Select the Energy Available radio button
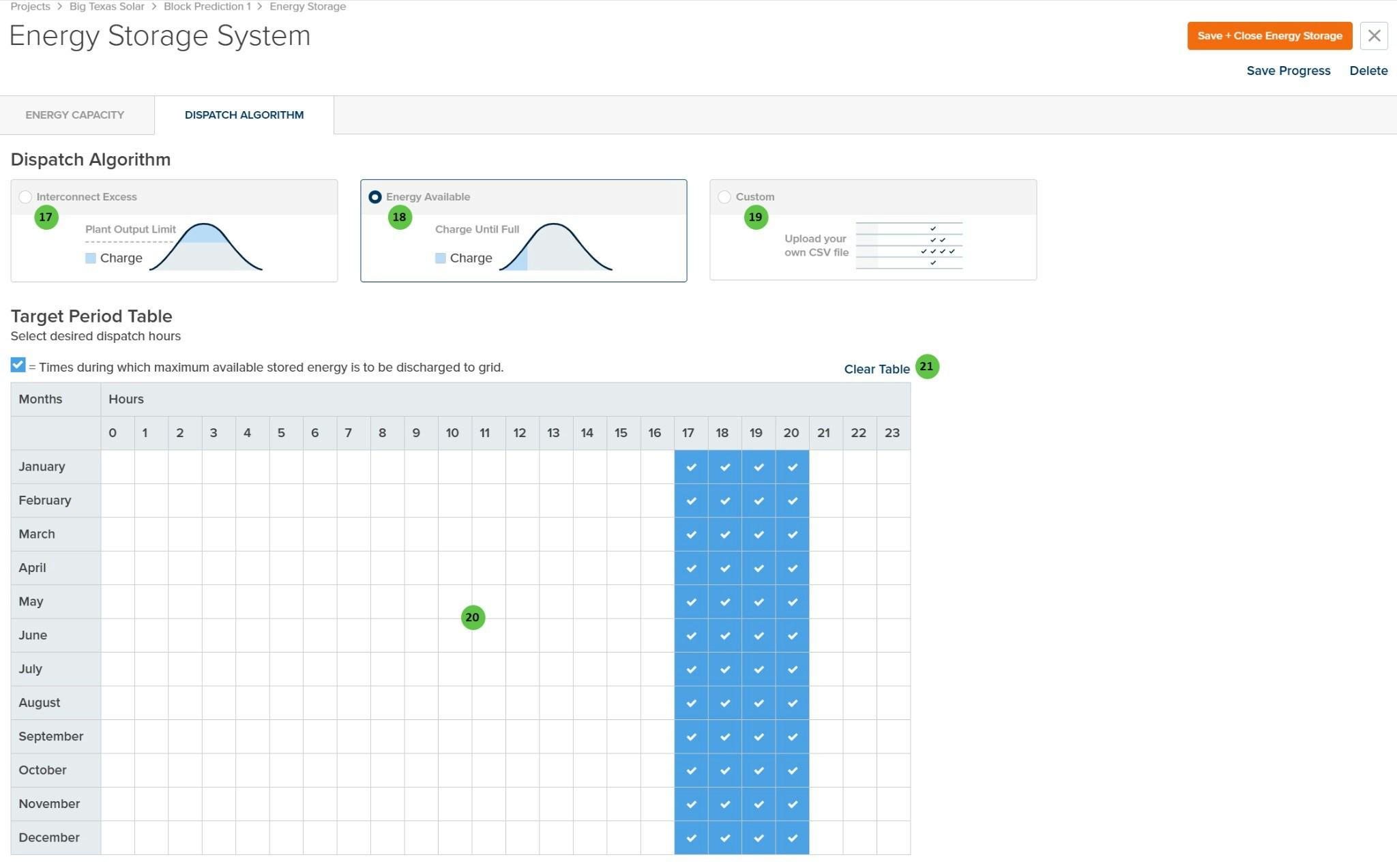Image resolution: width=1397 pixels, height=868 pixels. 375,197
